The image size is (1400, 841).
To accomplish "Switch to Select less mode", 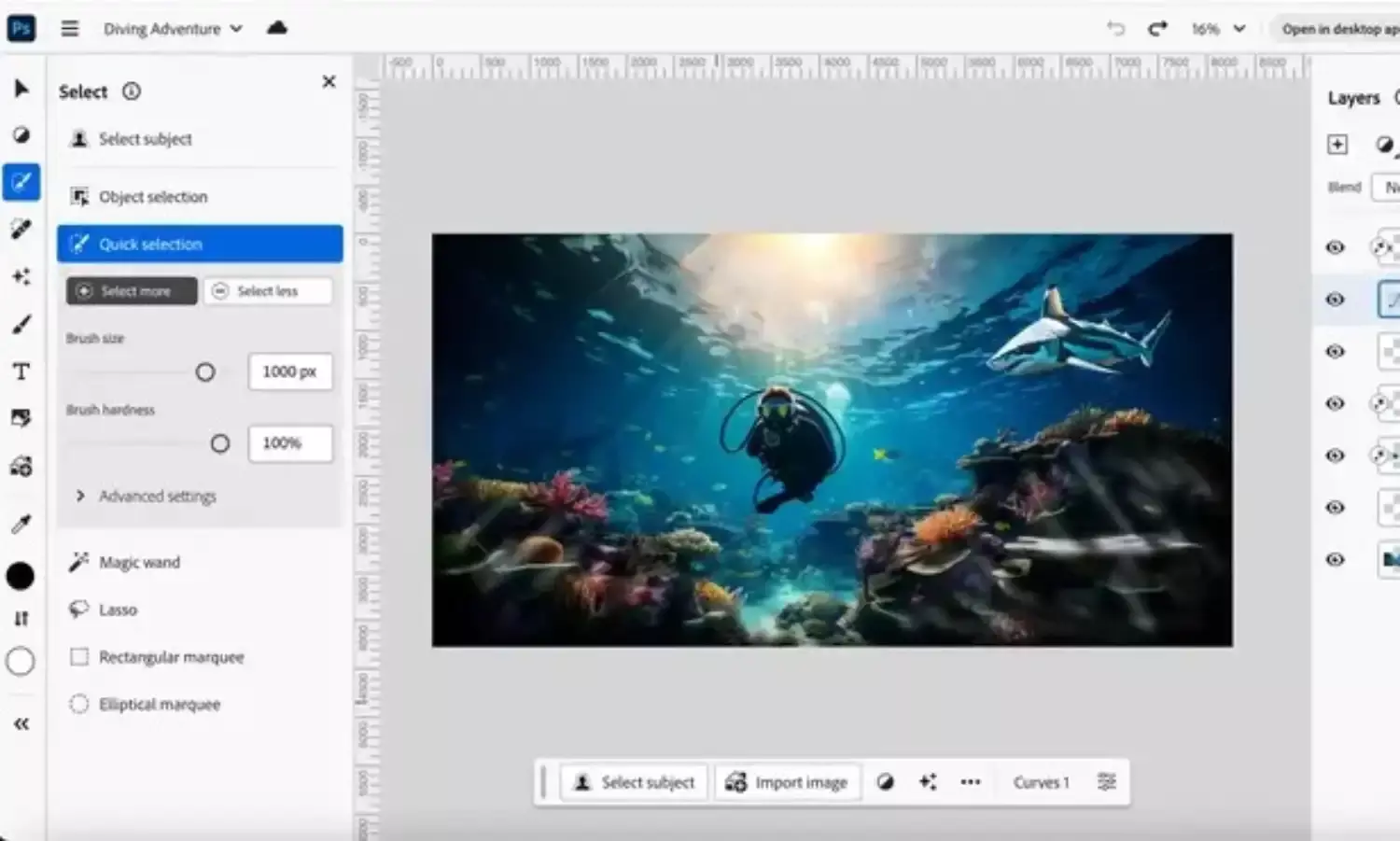I will point(268,291).
